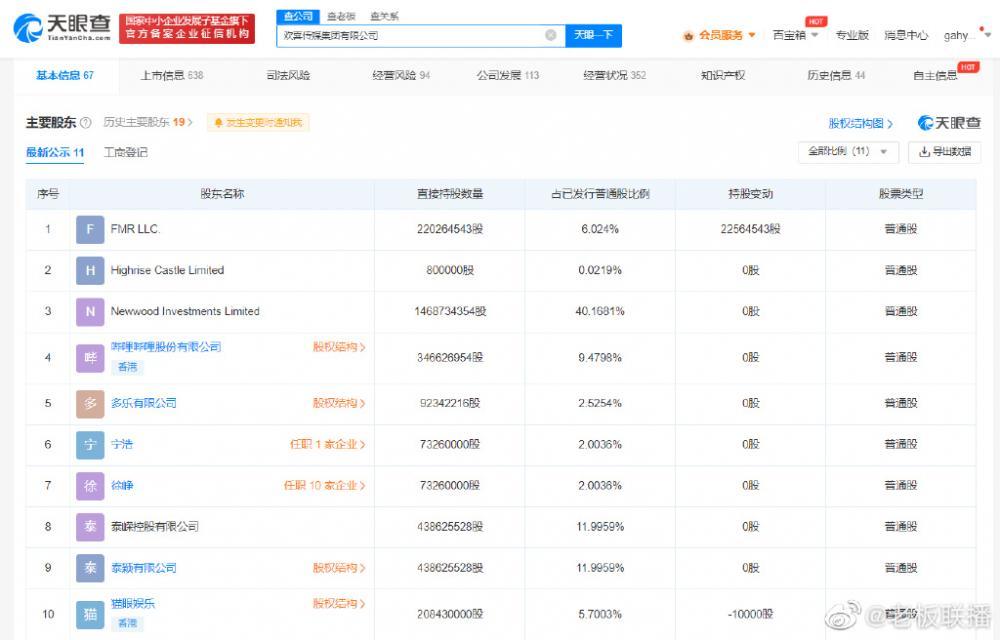Viewport: 1000px width, 640px height.
Task: Select the 查公司 search tab
Action: tap(298, 16)
